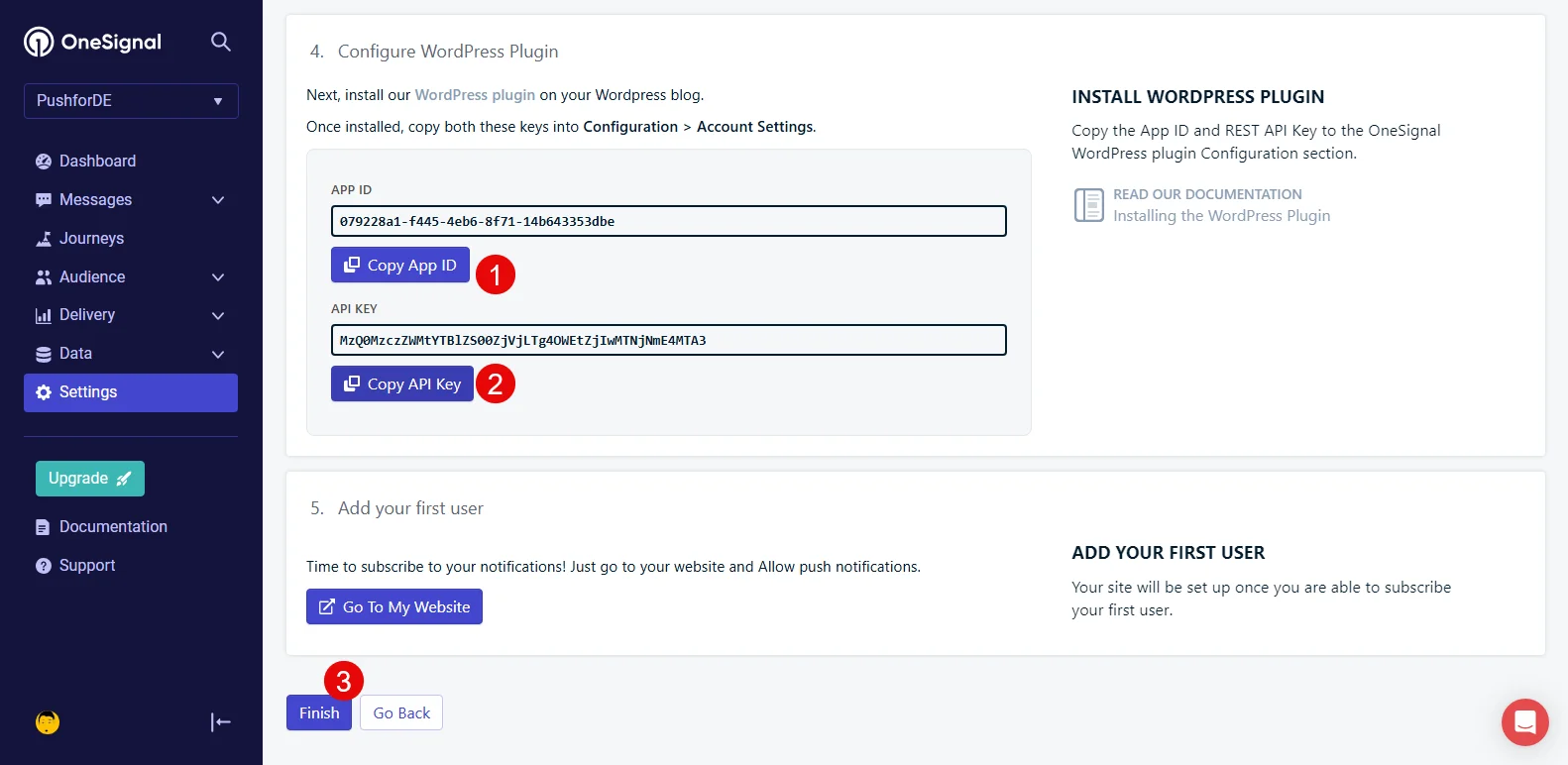
Task: Click the Delivery bar chart icon
Action: coord(44,315)
